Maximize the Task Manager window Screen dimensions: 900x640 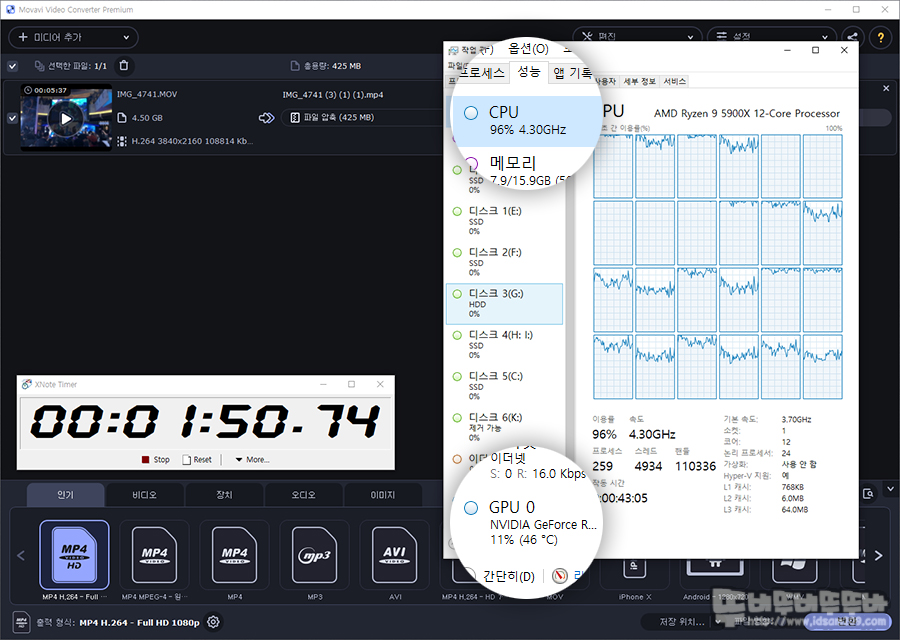tap(815, 50)
